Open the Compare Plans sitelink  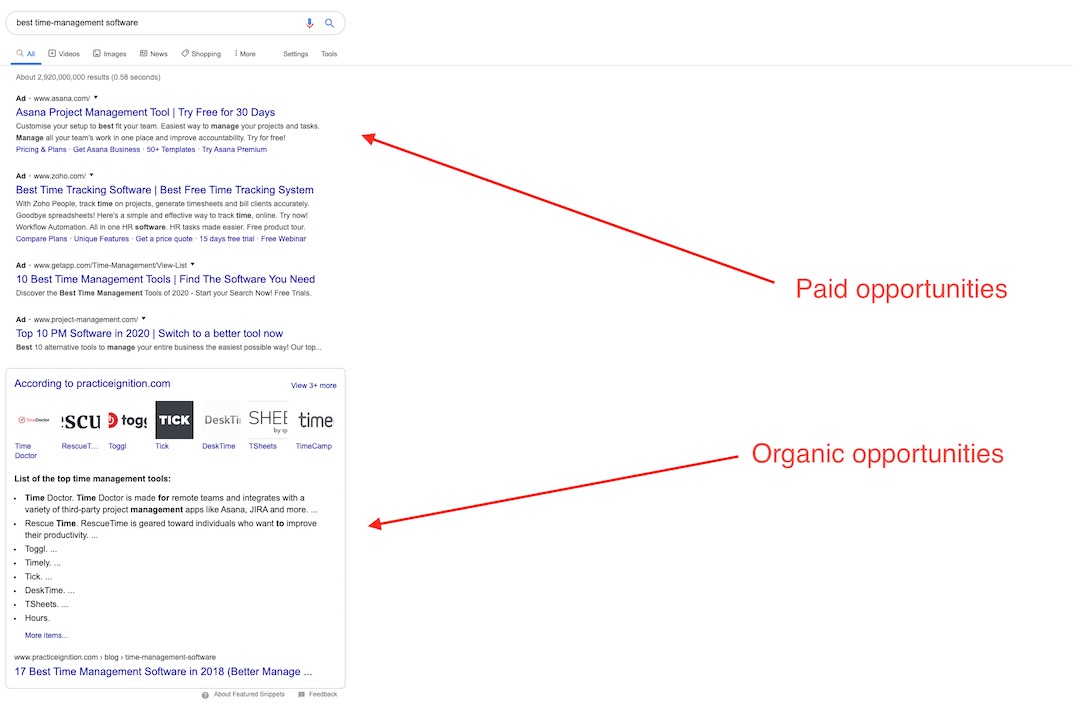pyautogui.click(x=42, y=239)
